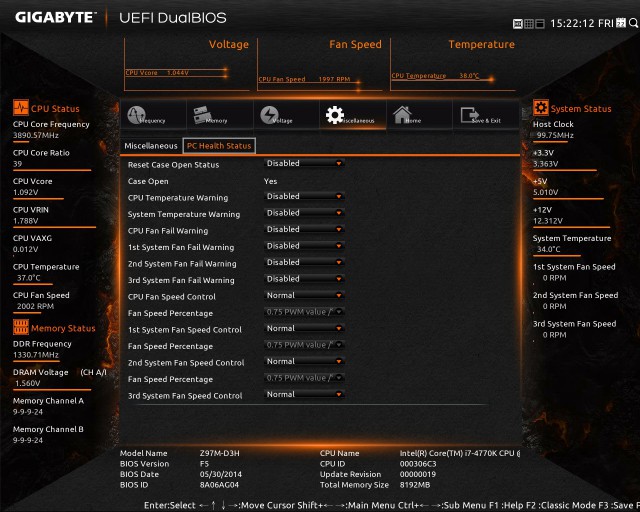Viewport: 640px width, 512px height.
Task: Open 1st System Fan Fail Warning dropdown
Action: (304, 246)
